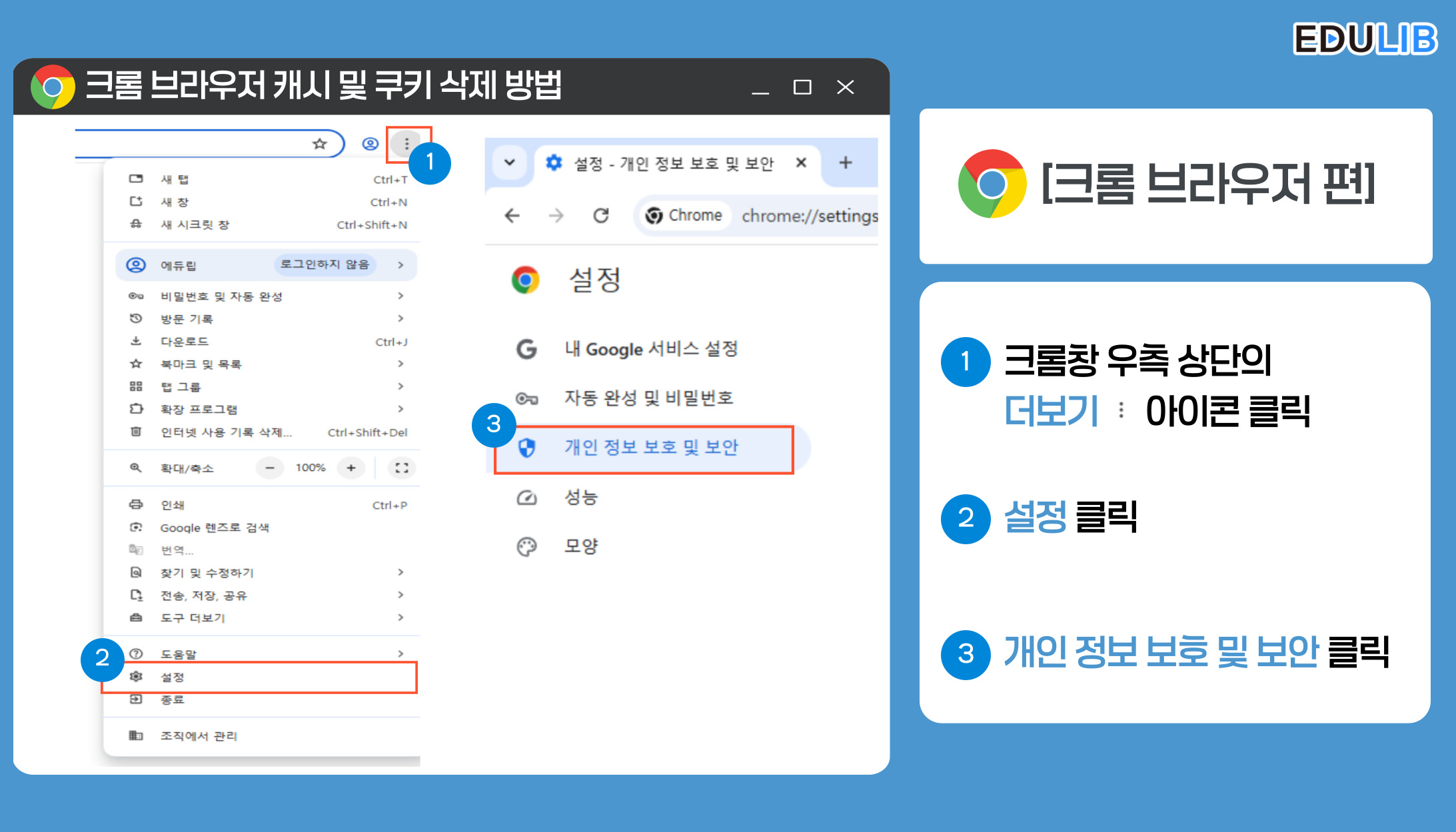Open 성능 settings section
The height and width of the screenshot is (832, 1456).
(x=581, y=497)
